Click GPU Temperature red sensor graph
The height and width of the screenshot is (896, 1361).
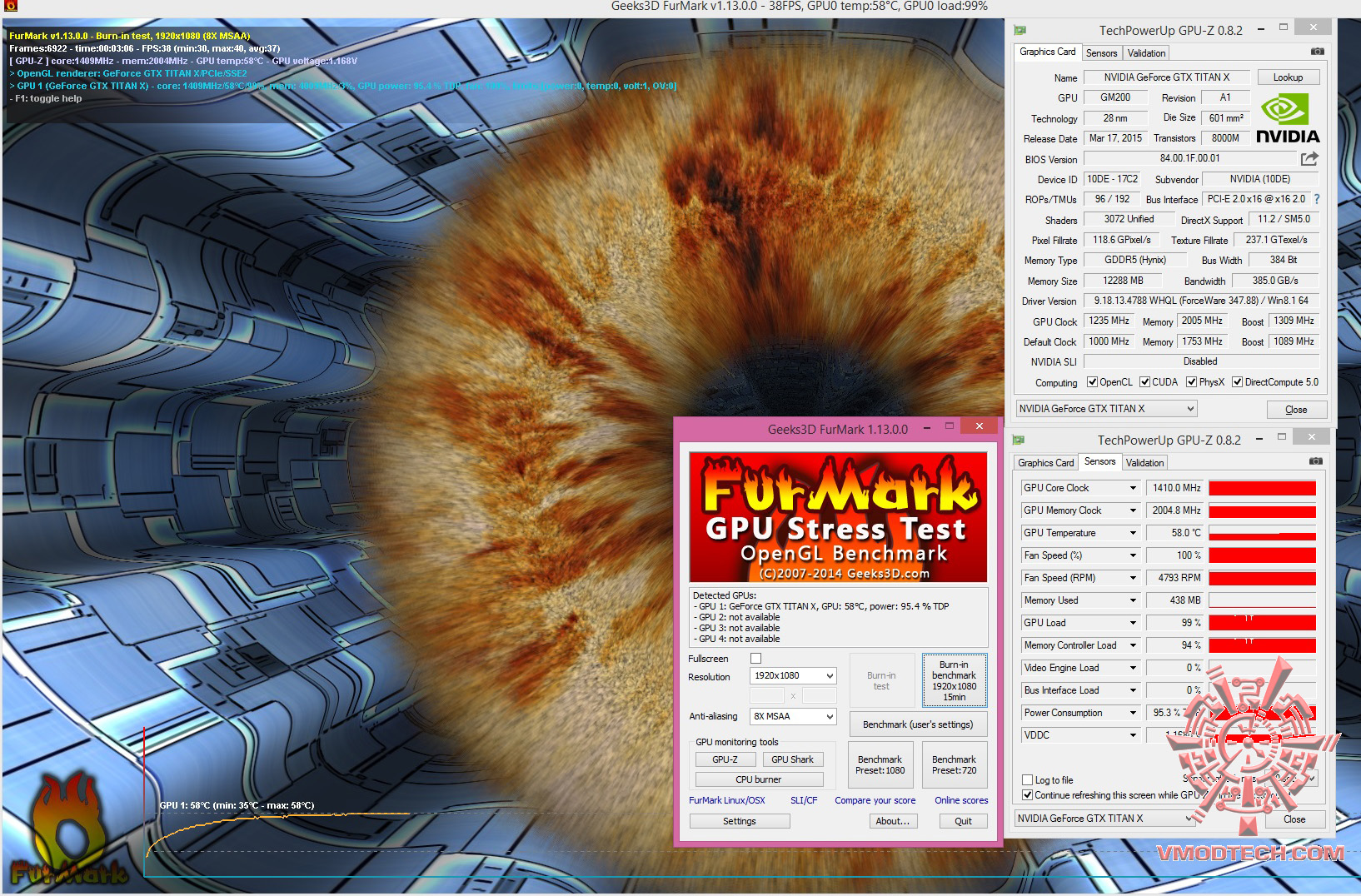[1262, 533]
